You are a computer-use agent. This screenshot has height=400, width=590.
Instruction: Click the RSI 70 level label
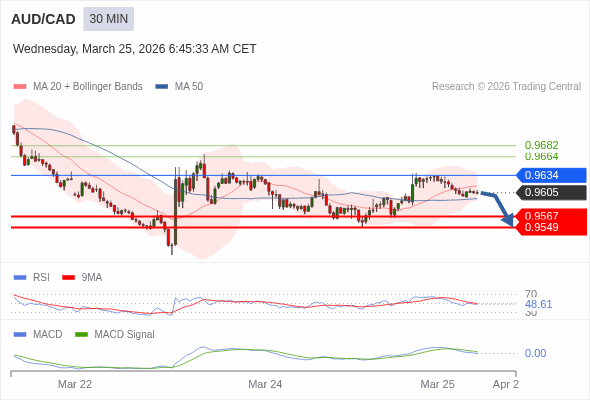point(531,294)
